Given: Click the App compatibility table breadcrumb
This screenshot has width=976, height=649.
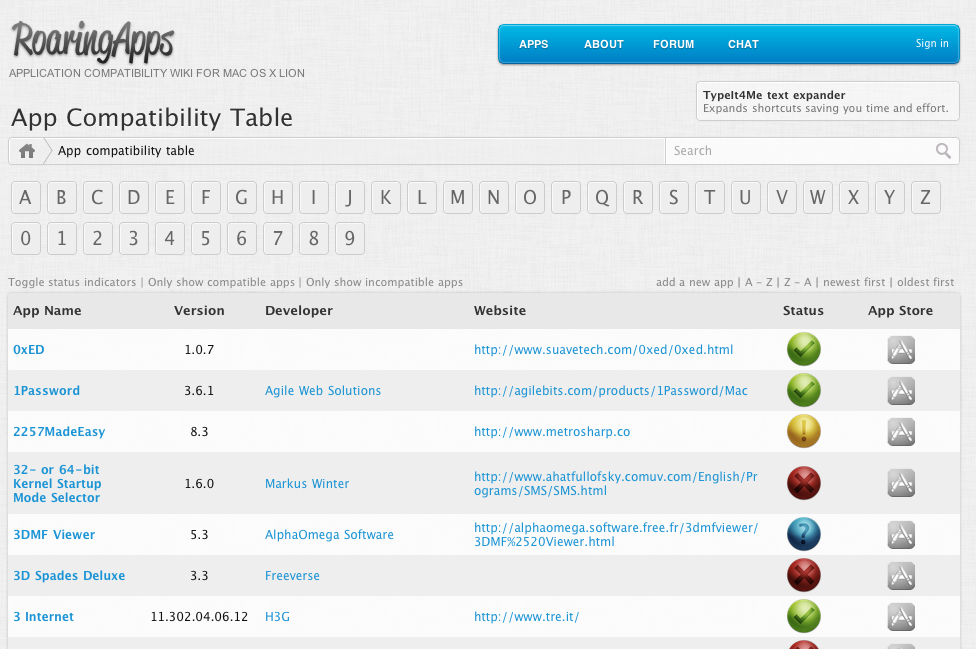Looking at the screenshot, I should pos(126,151).
